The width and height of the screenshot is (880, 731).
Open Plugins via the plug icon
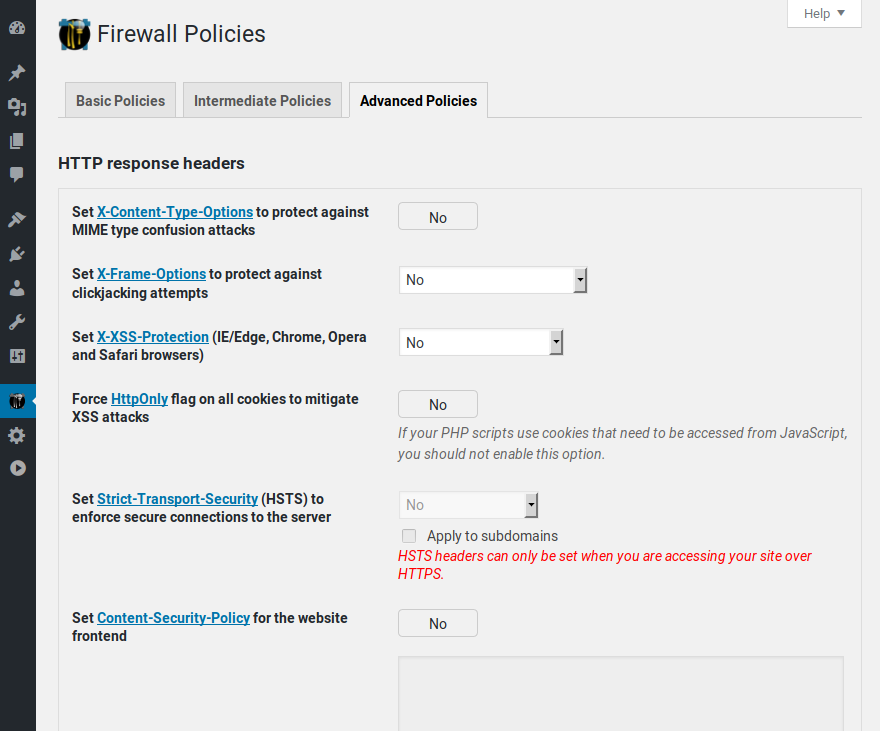[17, 254]
